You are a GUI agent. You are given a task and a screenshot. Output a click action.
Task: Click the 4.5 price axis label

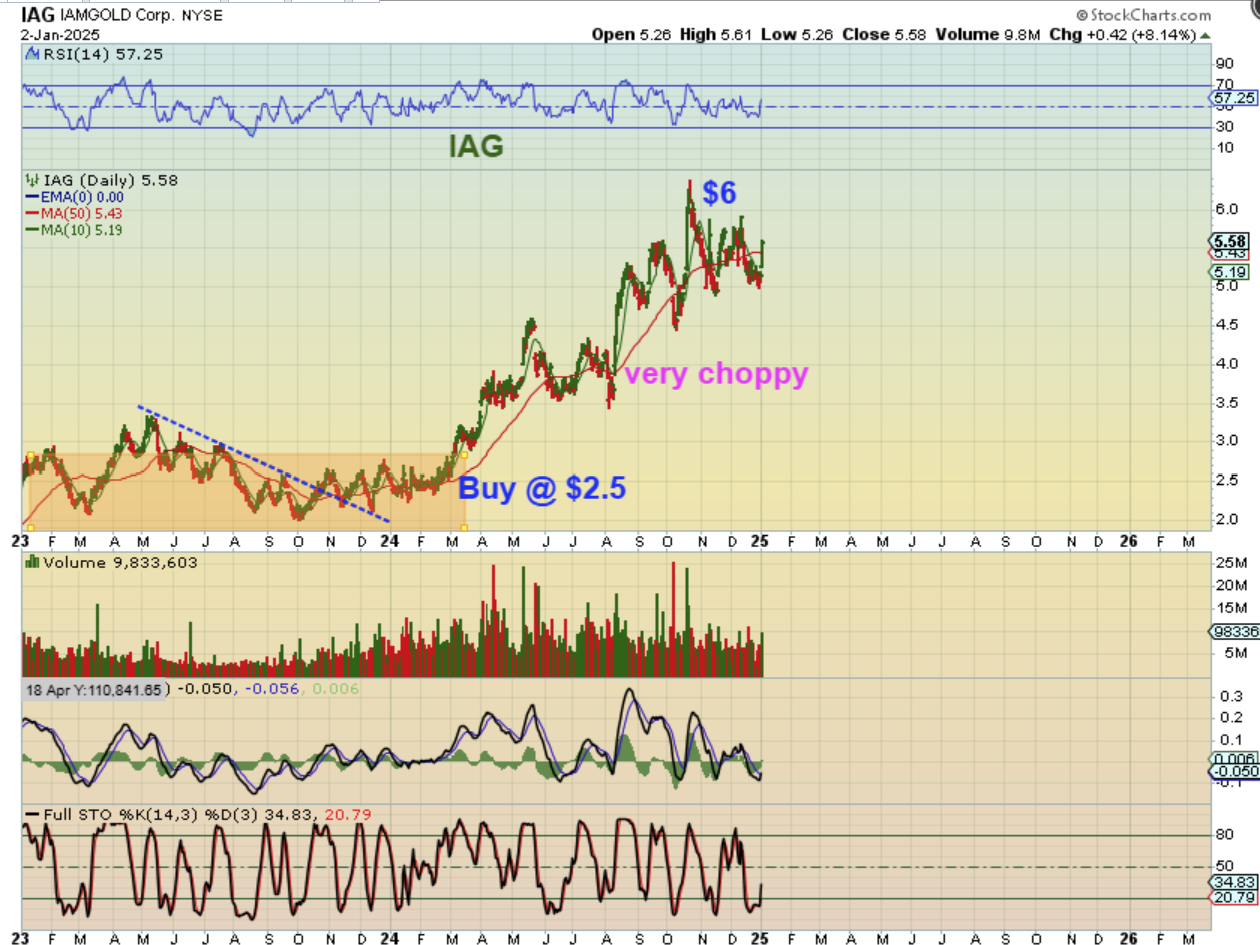tap(1226, 324)
